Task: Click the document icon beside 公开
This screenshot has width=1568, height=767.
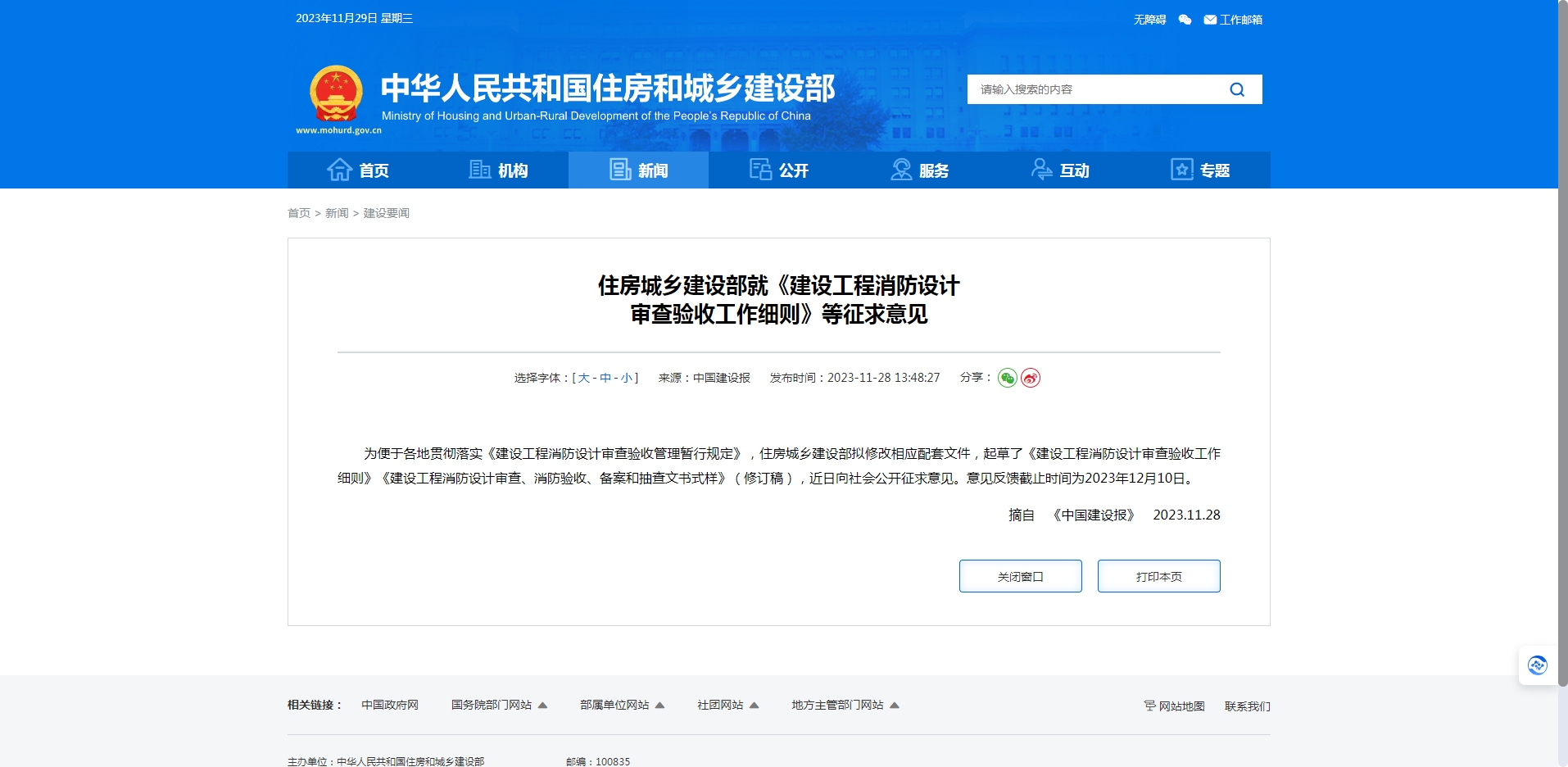Action: (x=760, y=170)
